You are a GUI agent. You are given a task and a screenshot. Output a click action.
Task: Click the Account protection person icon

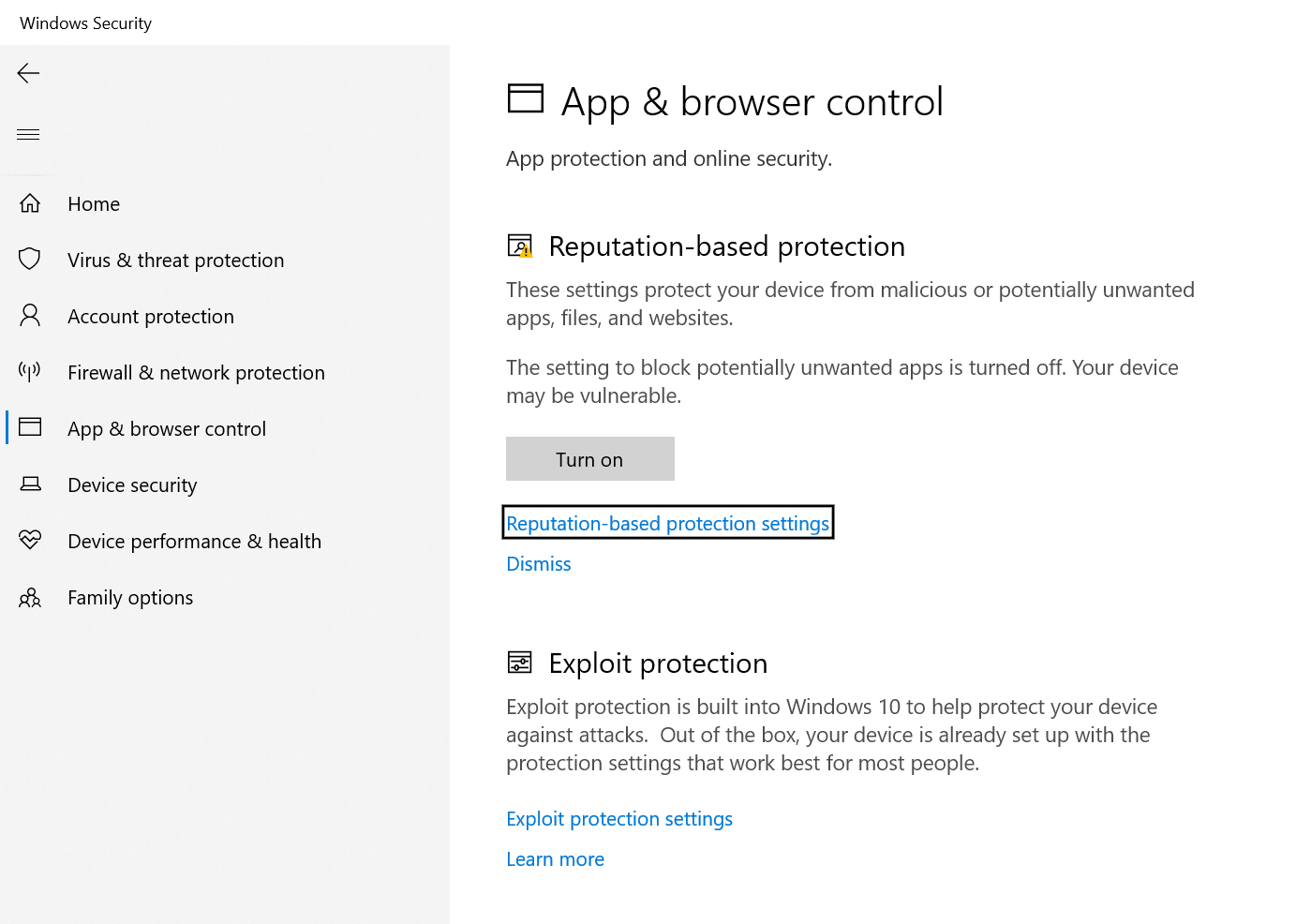29,316
